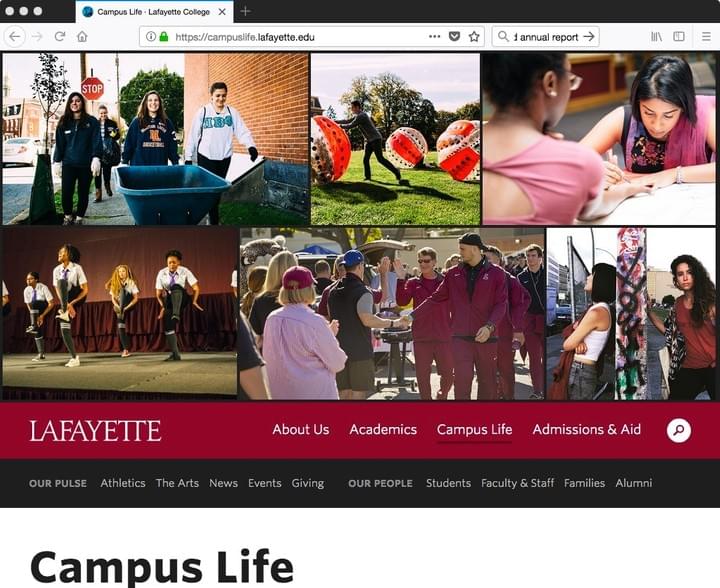The image size is (720, 588).
Task: Focus the browser search box with annual report
Action: point(546,37)
